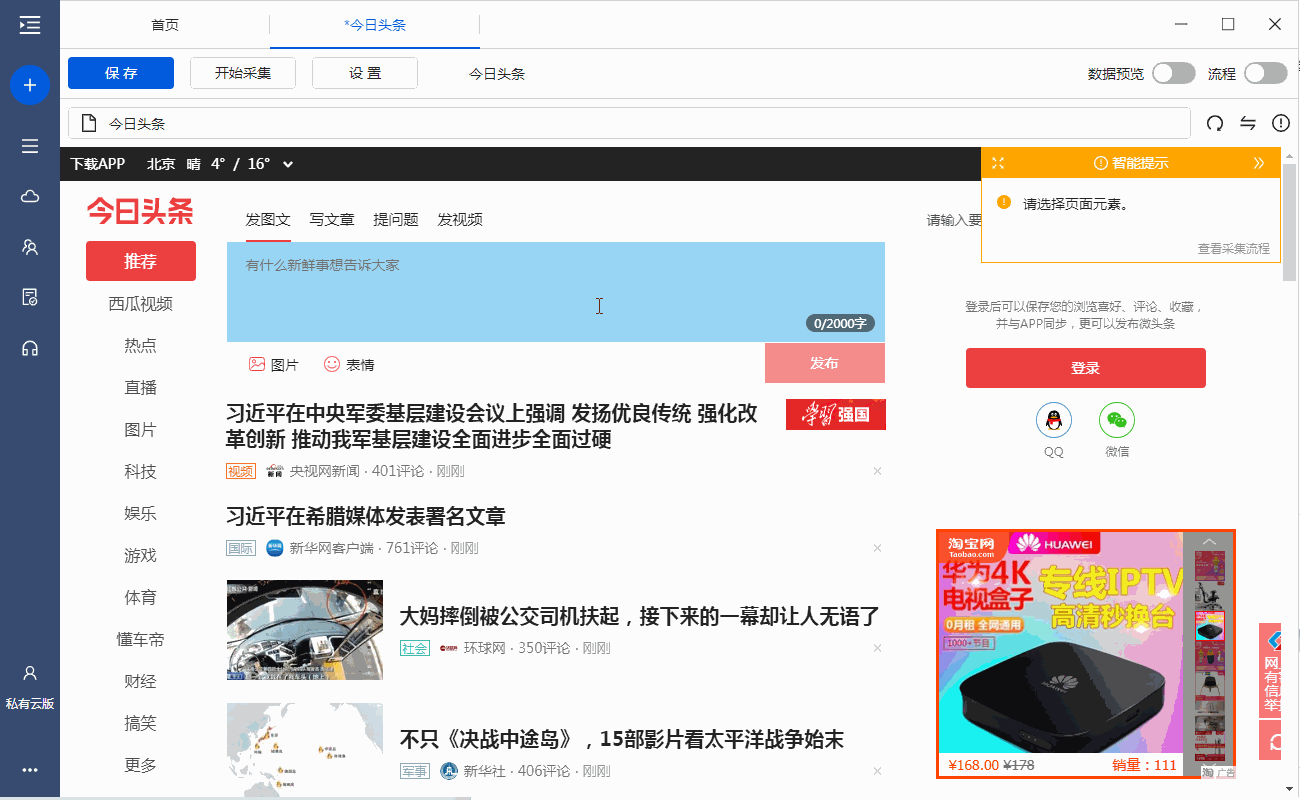Click the red 登录 button
The image size is (1300, 800).
(1086, 368)
